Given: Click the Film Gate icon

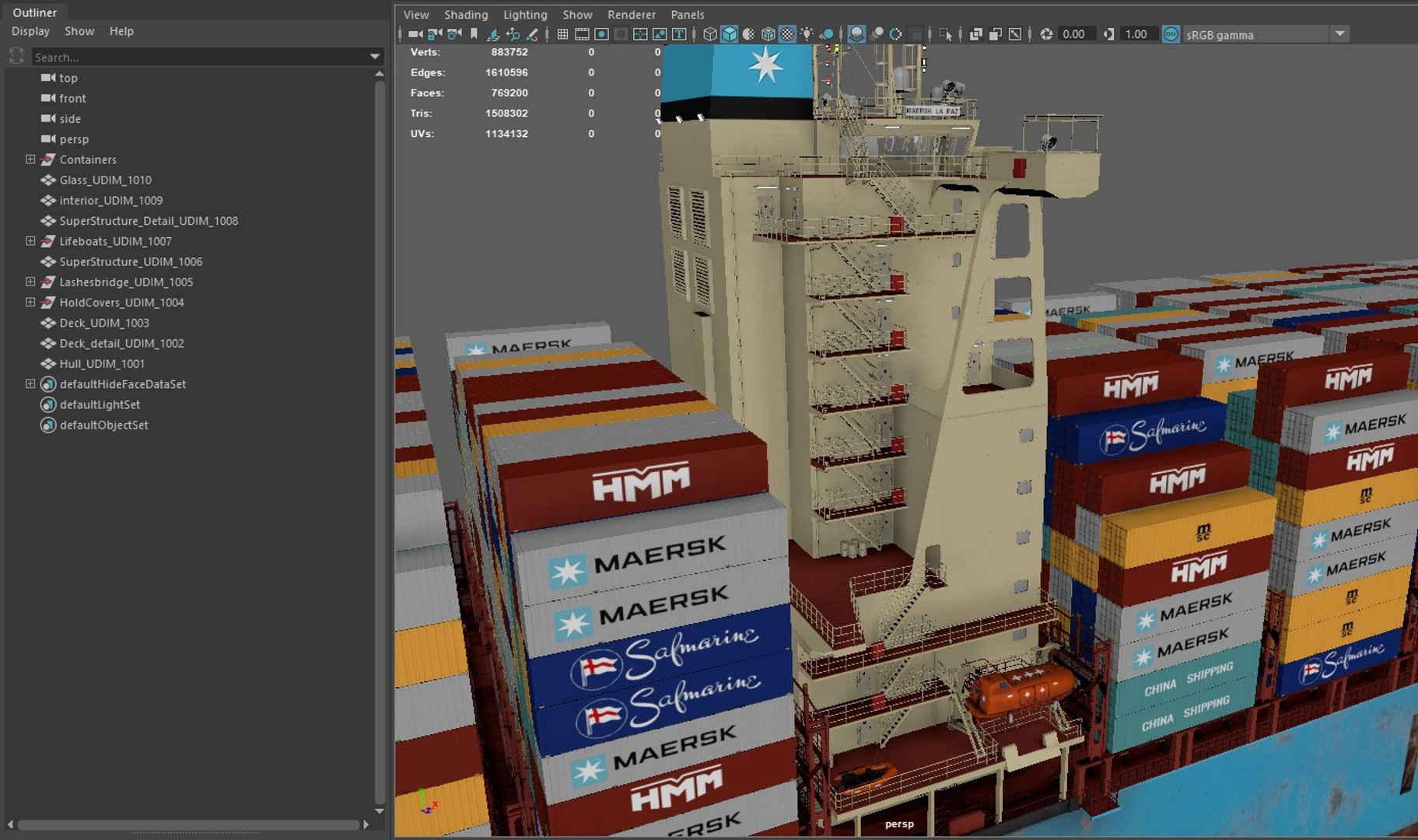Looking at the screenshot, I should (582, 34).
